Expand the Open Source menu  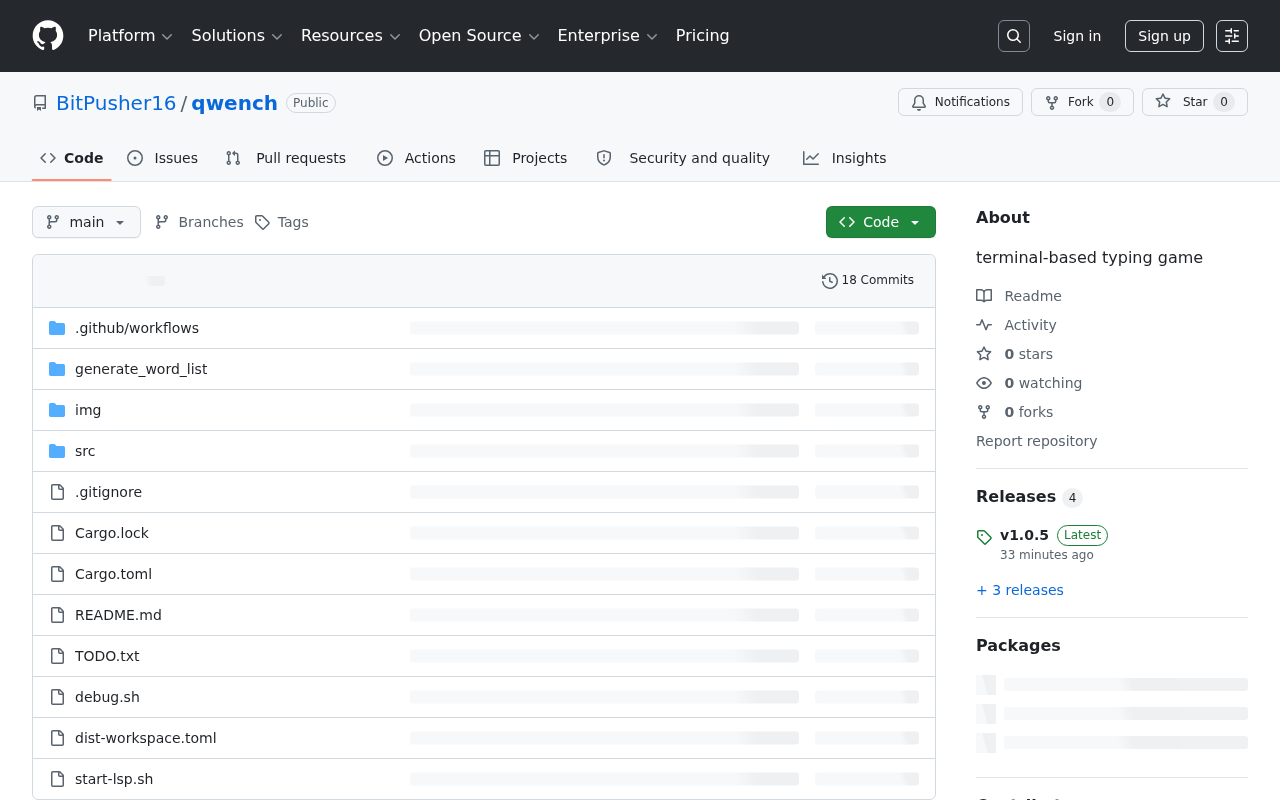click(479, 36)
